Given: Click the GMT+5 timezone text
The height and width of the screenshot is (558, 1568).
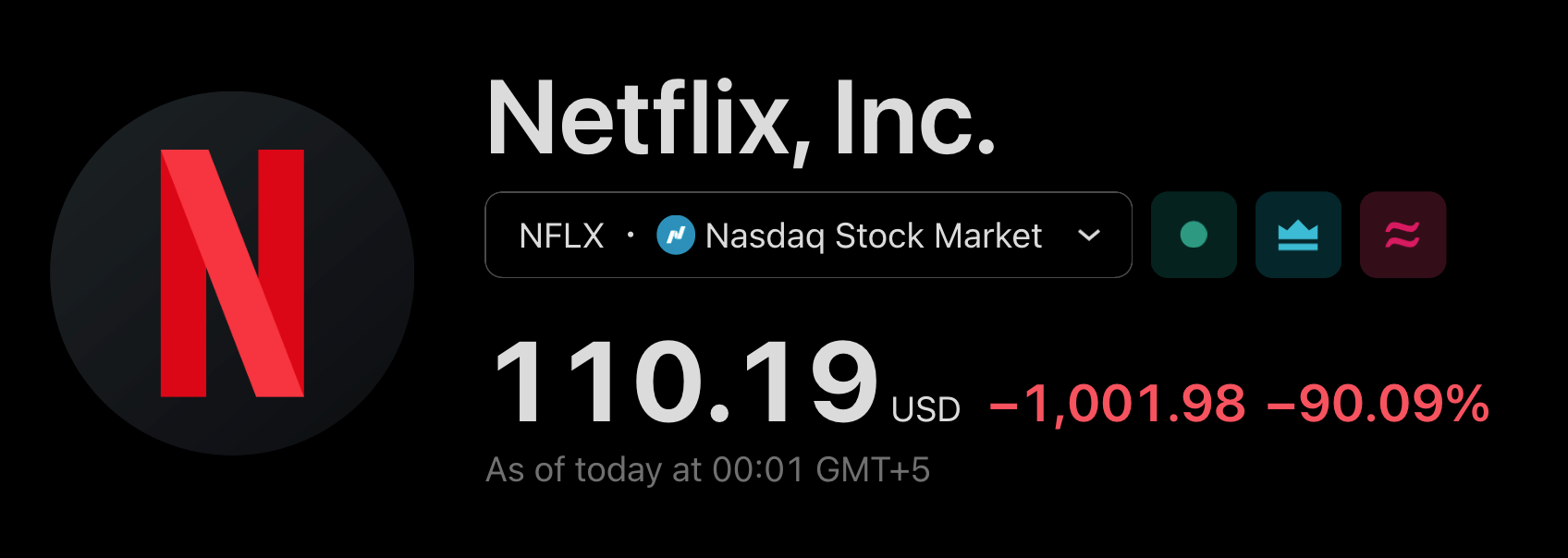Looking at the screenshot, I should coord(872,470).
